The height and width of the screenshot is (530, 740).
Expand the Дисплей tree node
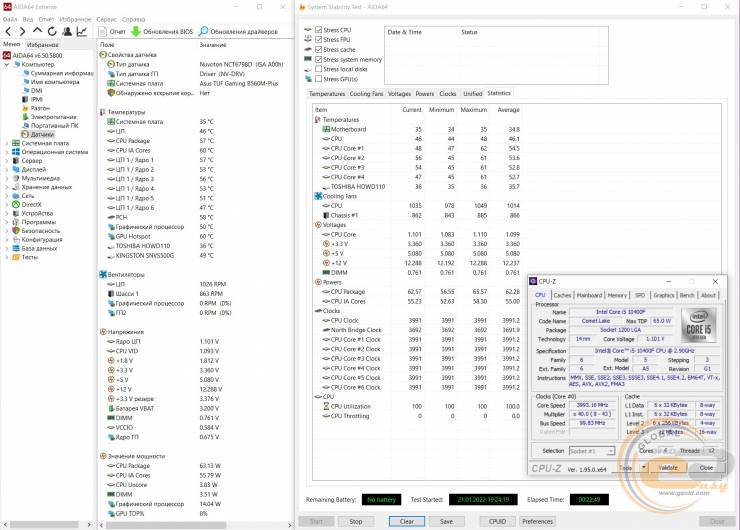pos(7,169)
